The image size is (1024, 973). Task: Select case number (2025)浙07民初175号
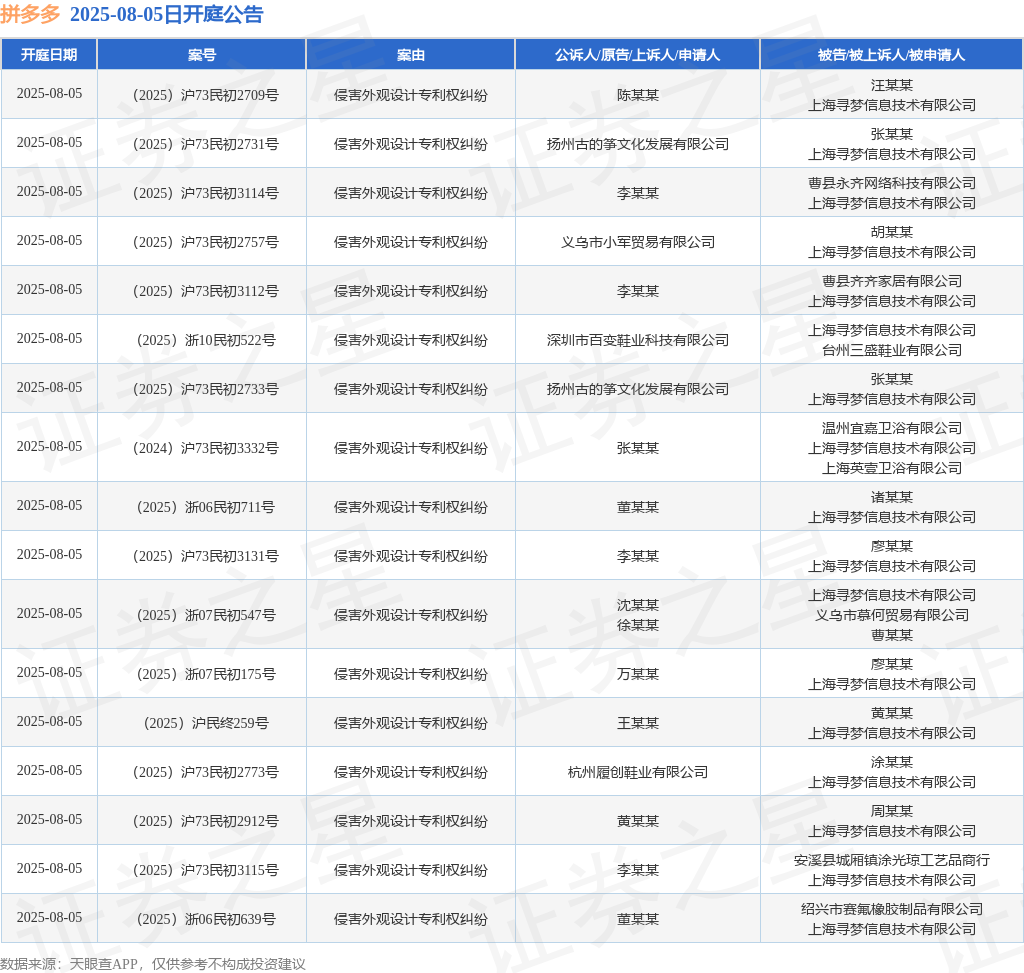[206, 674]
